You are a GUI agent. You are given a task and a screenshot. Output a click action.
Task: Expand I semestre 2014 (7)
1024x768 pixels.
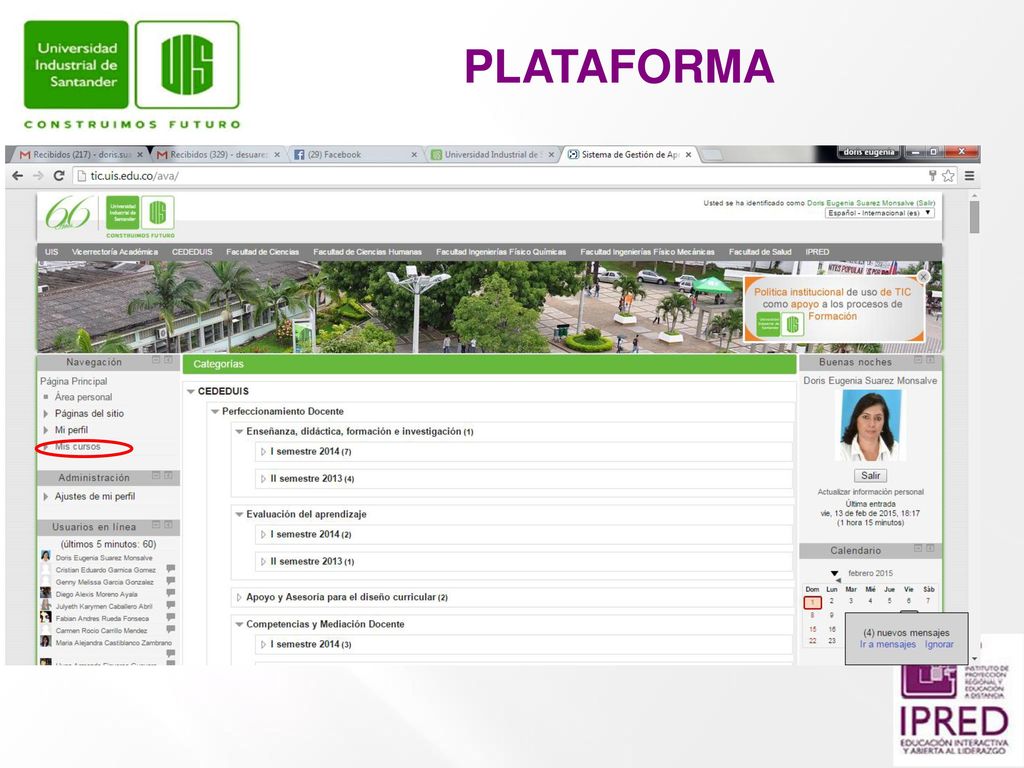tap(263, 452)
